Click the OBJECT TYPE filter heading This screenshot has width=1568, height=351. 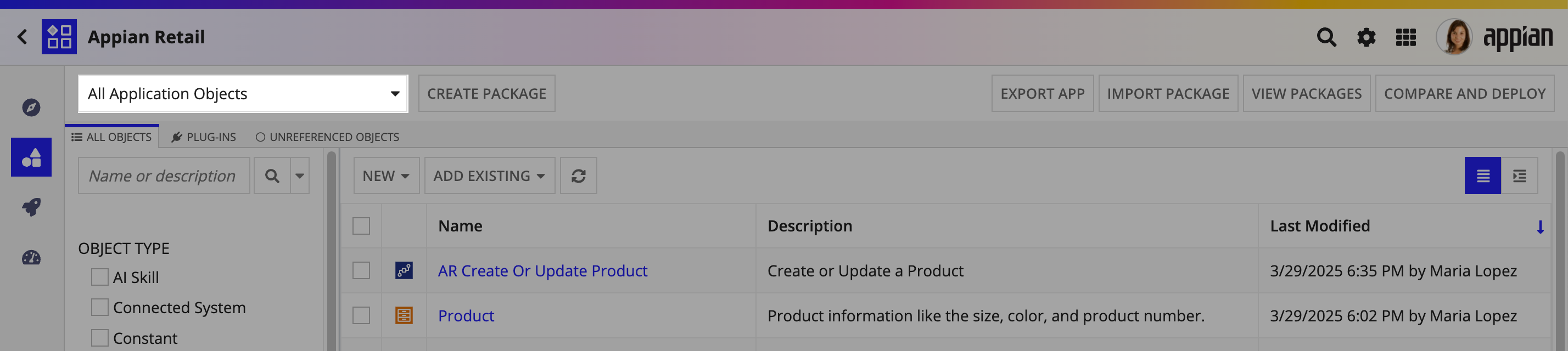(x=124, y=249)
